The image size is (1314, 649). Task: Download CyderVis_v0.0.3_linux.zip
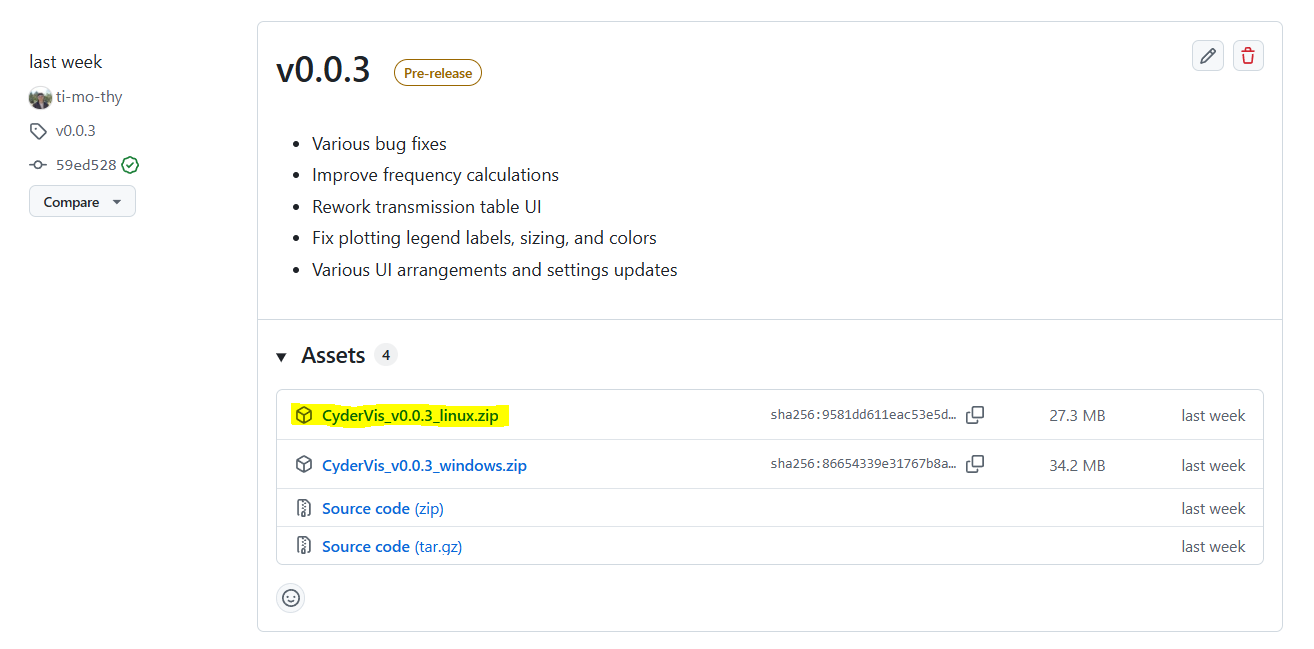click(409, 416)
